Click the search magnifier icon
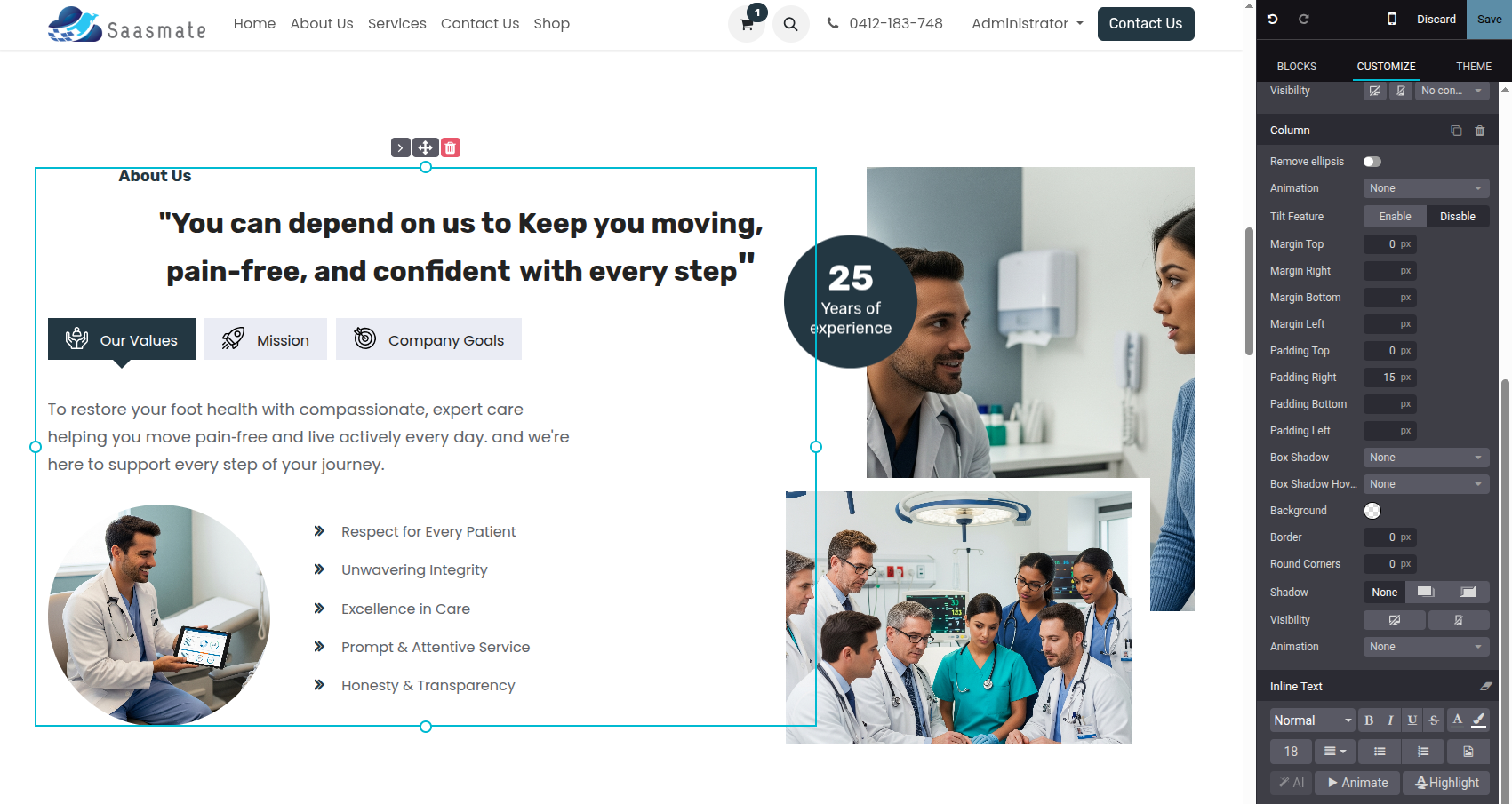The width and height of the screenshot is (1512, 804). [x=790, y=24]
